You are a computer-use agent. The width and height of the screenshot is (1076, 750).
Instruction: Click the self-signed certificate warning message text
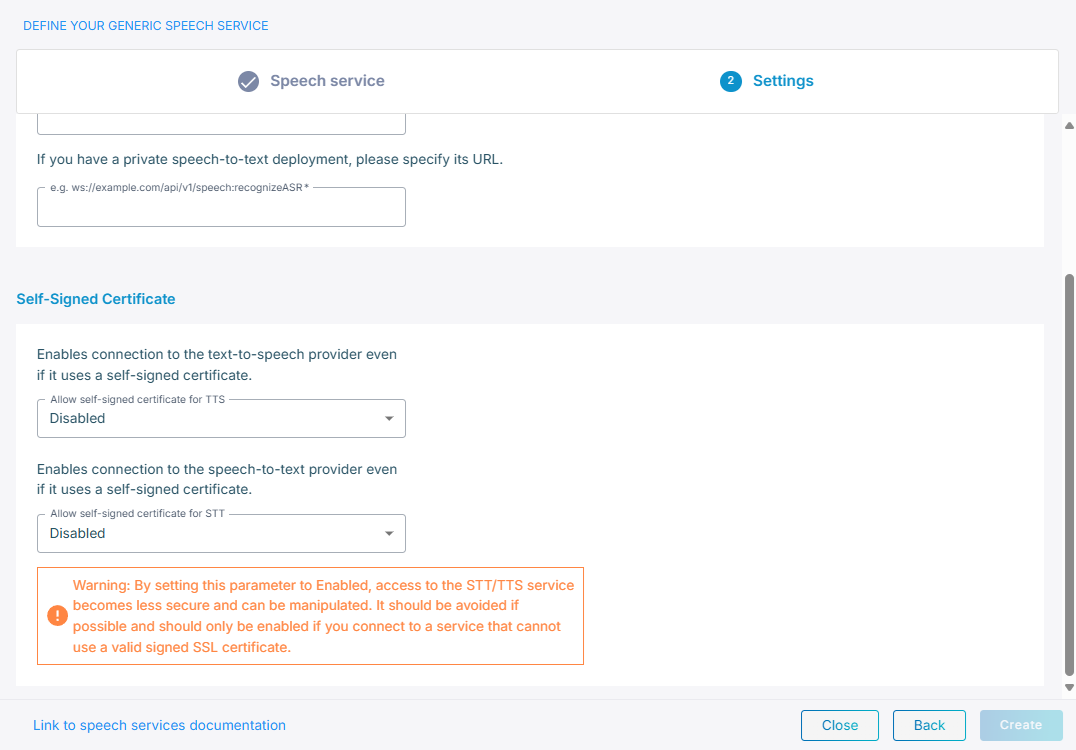323,616
